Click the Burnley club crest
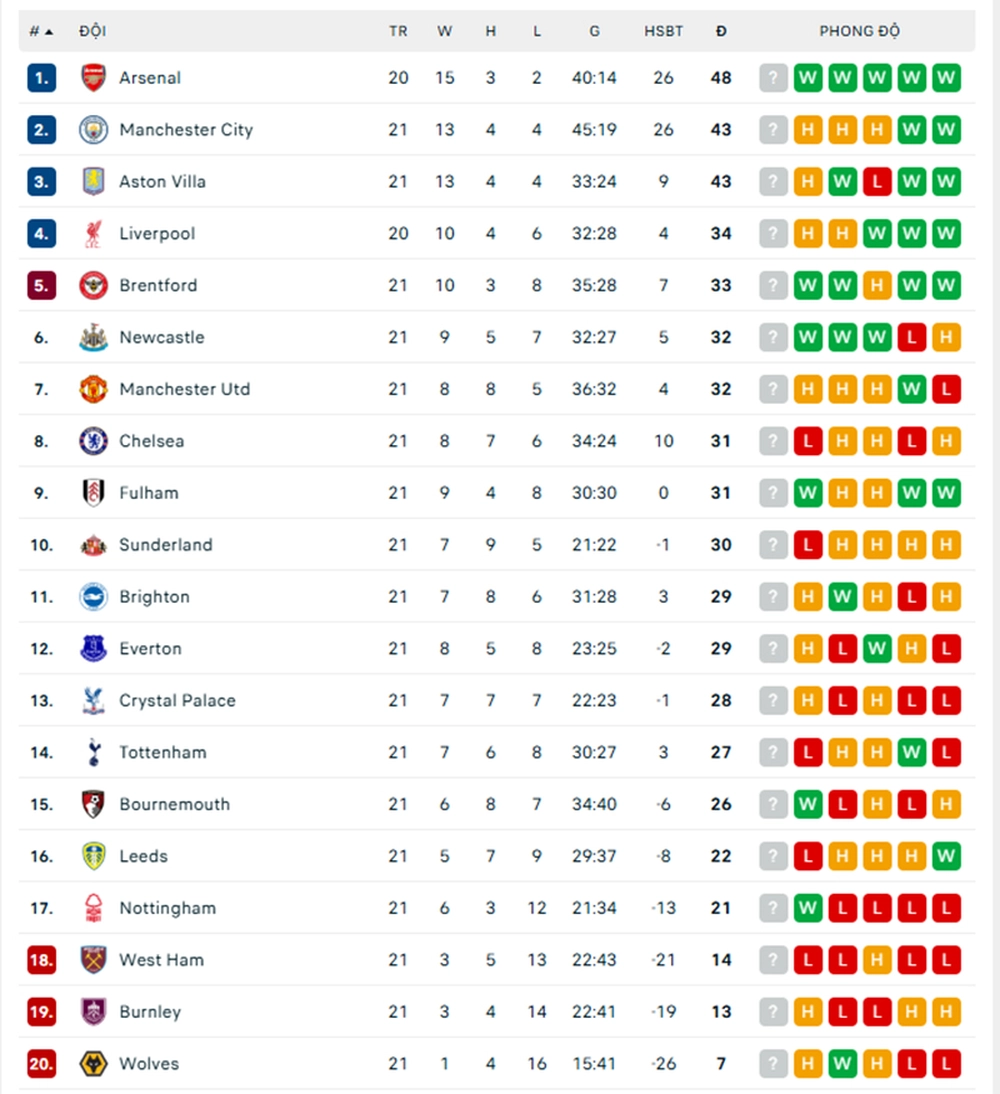This screenshot has width=1000, height=1094. coord(91,1011)
